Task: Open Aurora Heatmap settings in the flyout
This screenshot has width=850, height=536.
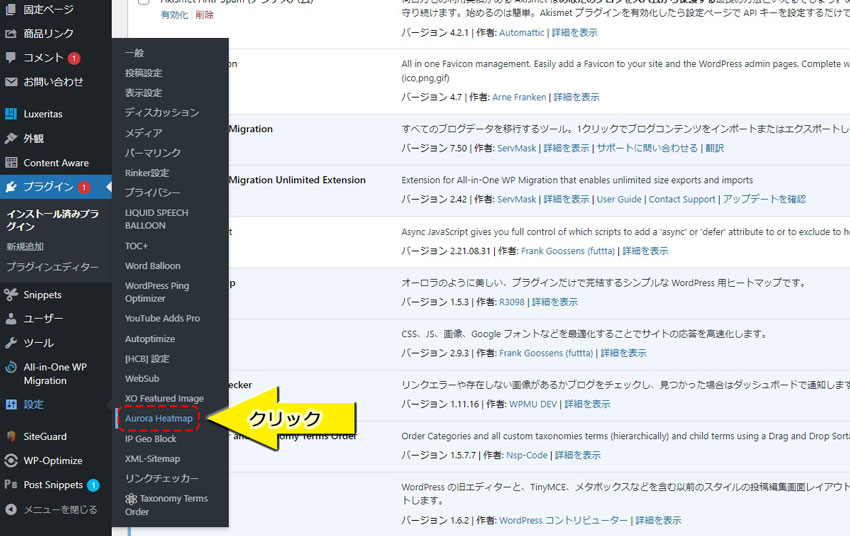Action: point(159,418)
